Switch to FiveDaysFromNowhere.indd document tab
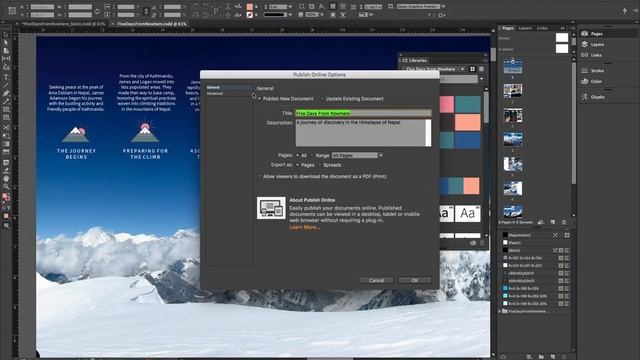The width and height of the screenshot is (640, 360). (151, 24)
